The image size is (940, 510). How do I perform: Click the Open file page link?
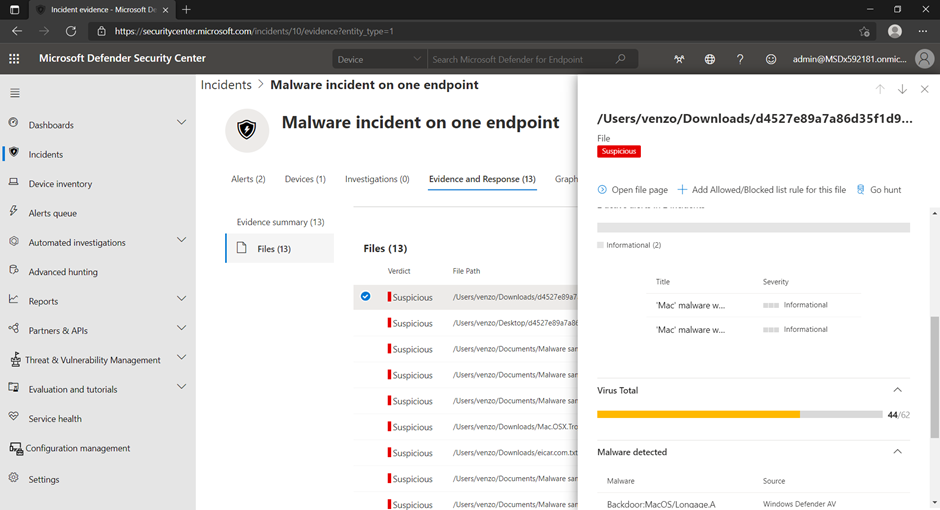[632, 189]
